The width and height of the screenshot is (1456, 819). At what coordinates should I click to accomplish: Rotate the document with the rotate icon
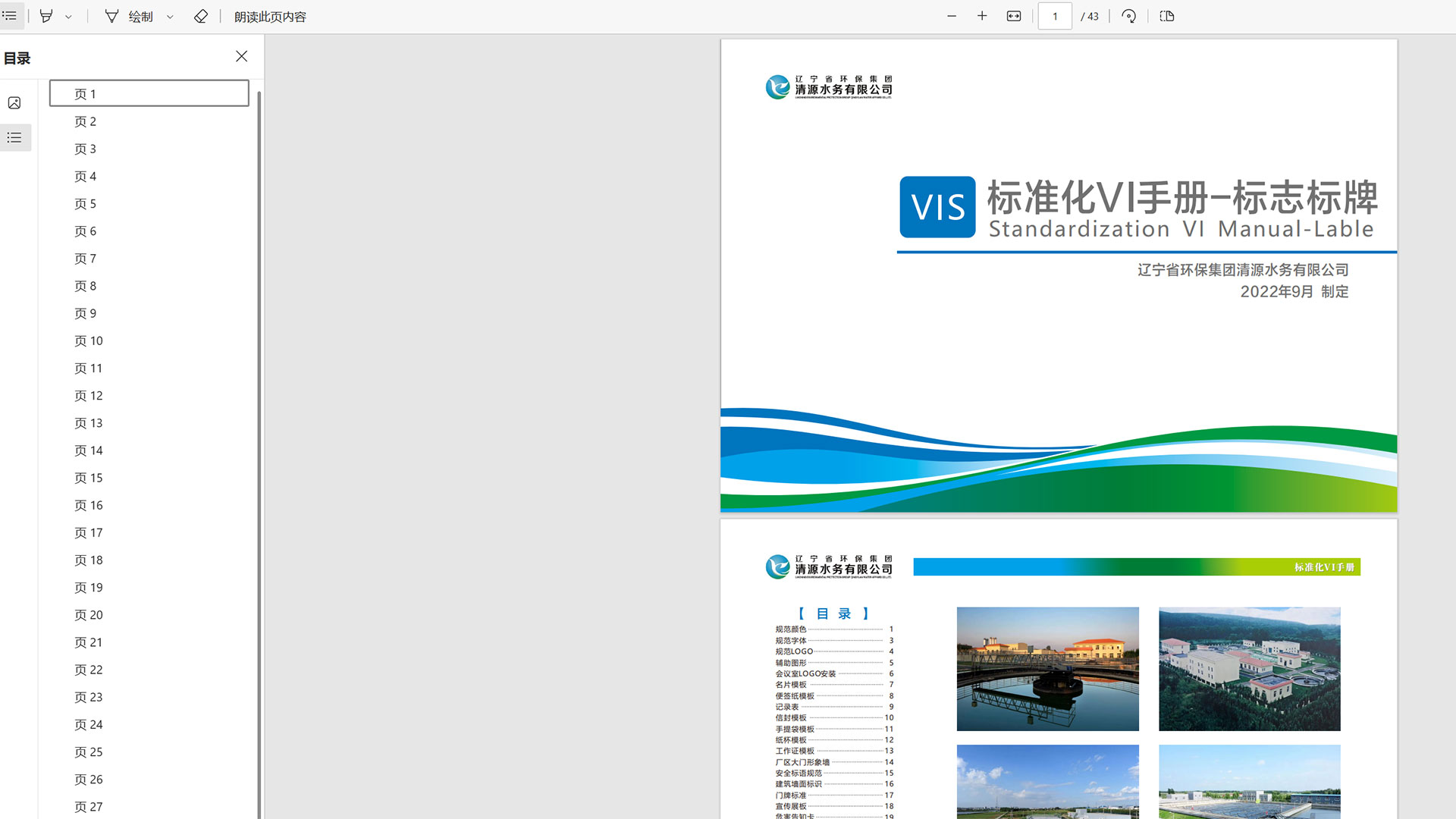[x=1128, y=16]
